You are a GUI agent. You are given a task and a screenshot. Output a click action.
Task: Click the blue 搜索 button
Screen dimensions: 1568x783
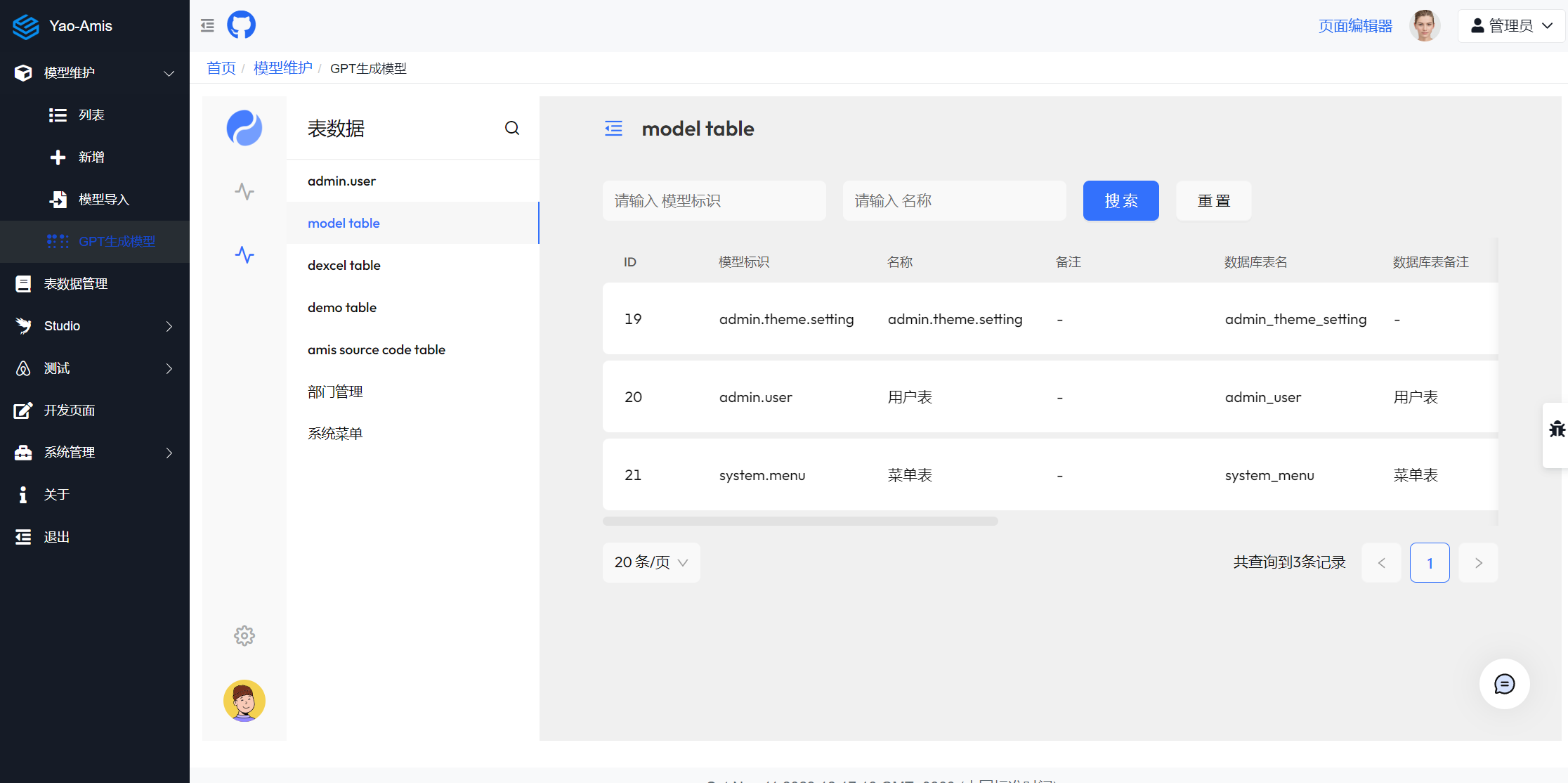pos(1121,201)
